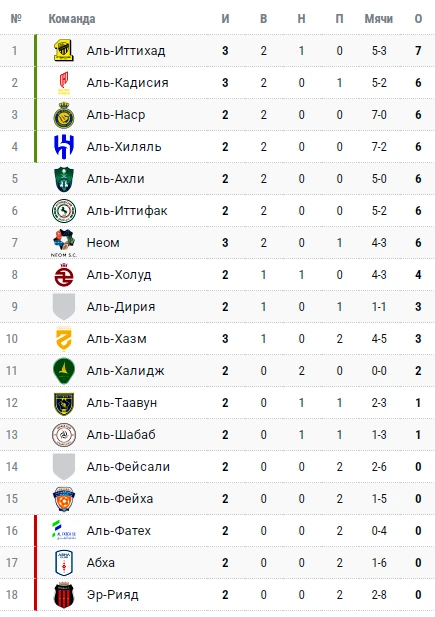
Task: Select the Al-Kholood red emblem
Action: (64, 275)
